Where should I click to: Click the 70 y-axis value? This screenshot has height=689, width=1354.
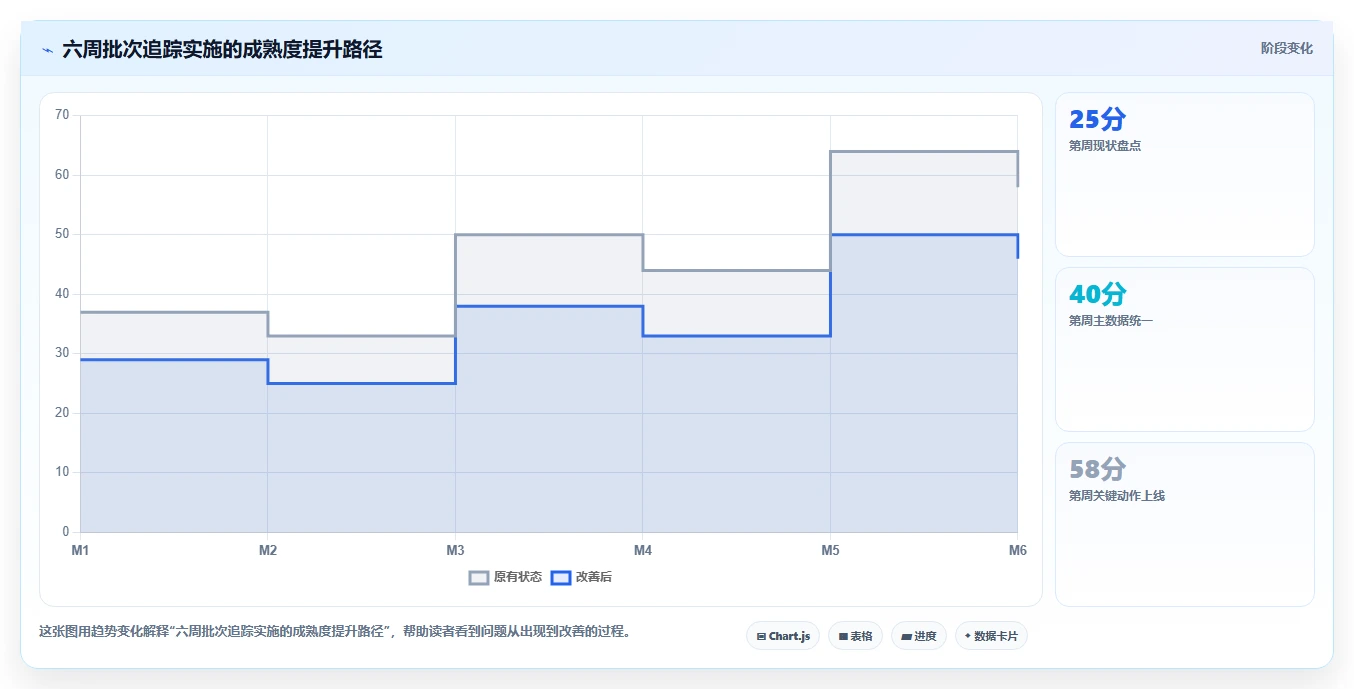click(x=62, y=115)
